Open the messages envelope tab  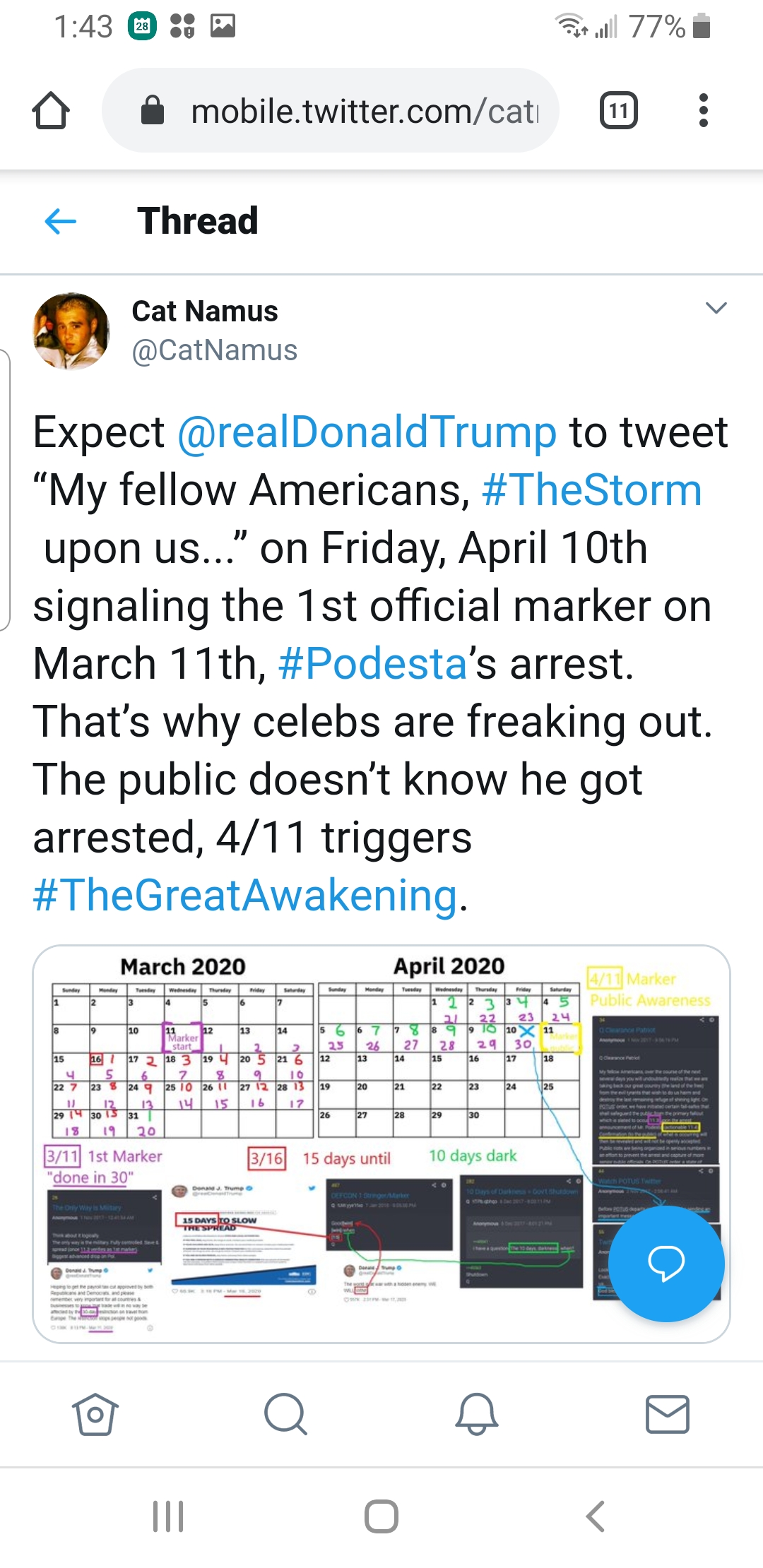point(667,1414)
